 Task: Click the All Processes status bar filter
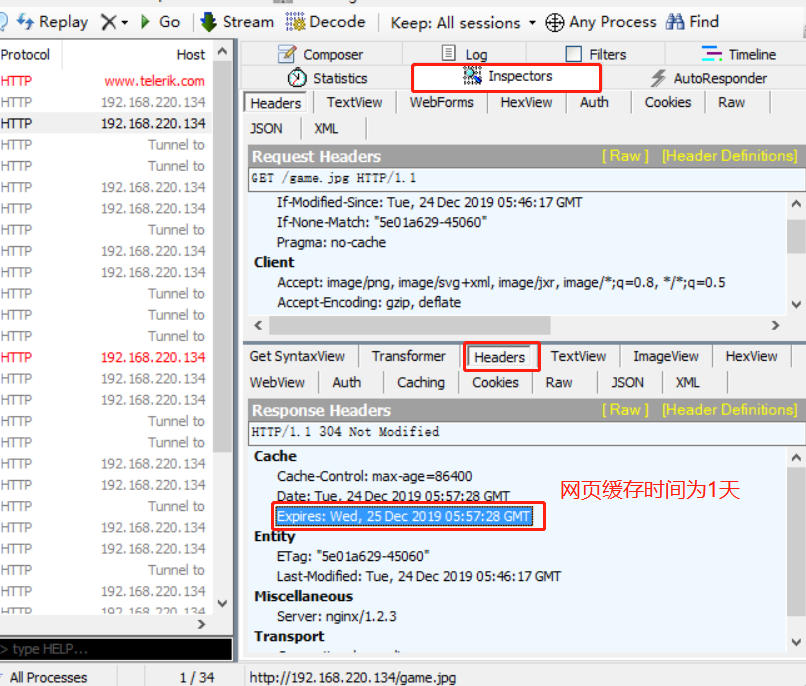[x=48, y=677]
